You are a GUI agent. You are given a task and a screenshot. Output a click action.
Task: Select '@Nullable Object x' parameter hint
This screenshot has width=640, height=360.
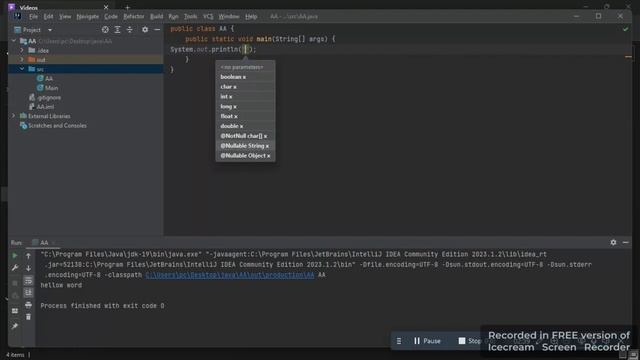[x=245, y=156]
